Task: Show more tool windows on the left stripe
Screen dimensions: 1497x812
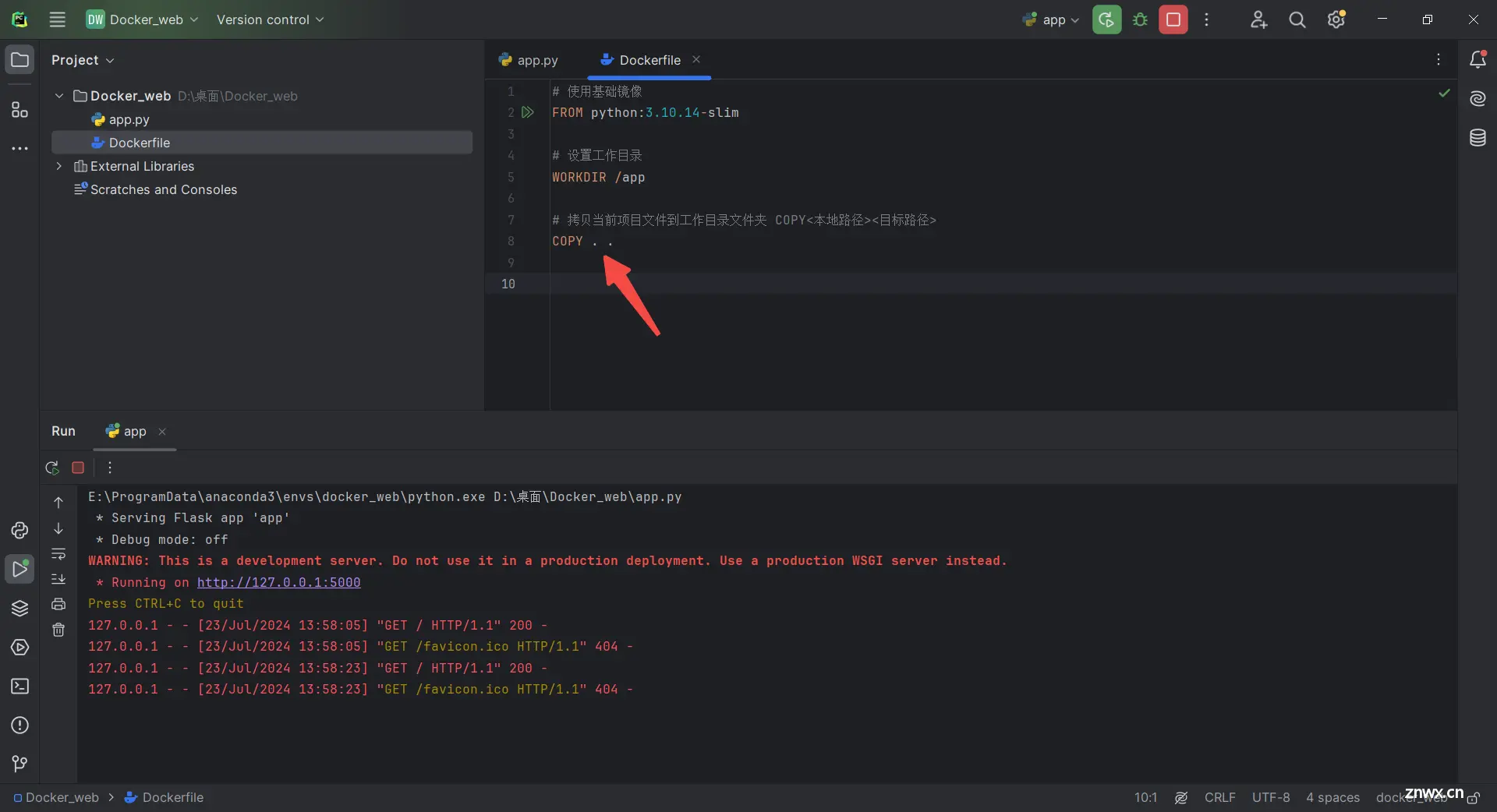Action: click(x=19, y=148)
